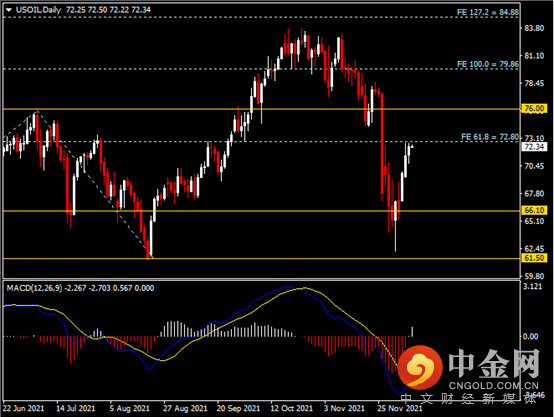This screenshot has height=417, width=554.
Task: Click the 12 Oct 2021 date label
Action: coord(291,409)
